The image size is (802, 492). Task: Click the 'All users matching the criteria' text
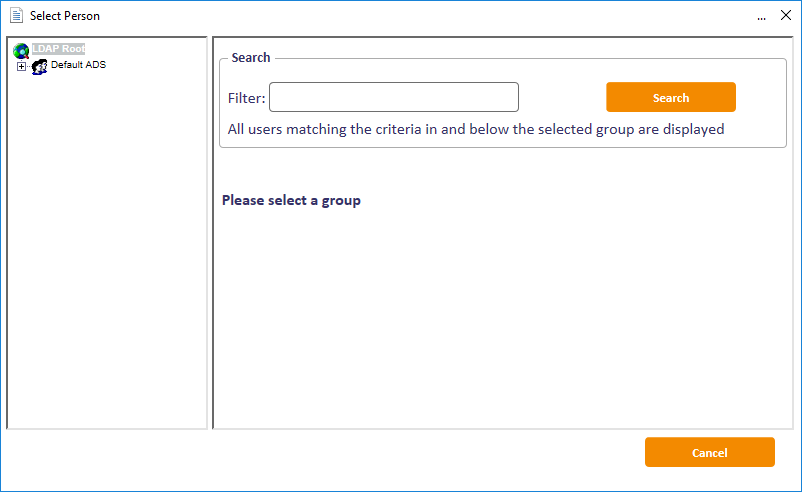tap(475, 129)
